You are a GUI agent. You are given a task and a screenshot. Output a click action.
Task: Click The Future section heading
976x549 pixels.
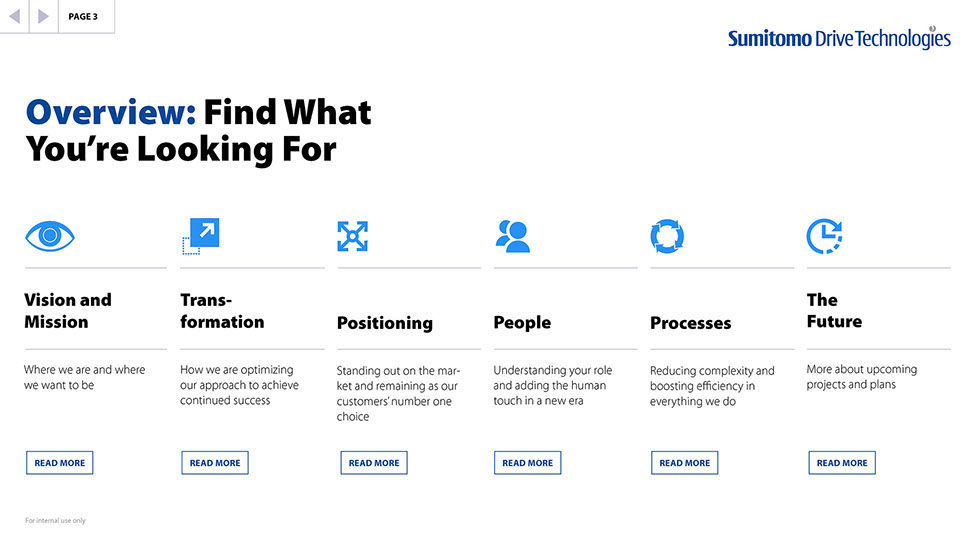834,311
